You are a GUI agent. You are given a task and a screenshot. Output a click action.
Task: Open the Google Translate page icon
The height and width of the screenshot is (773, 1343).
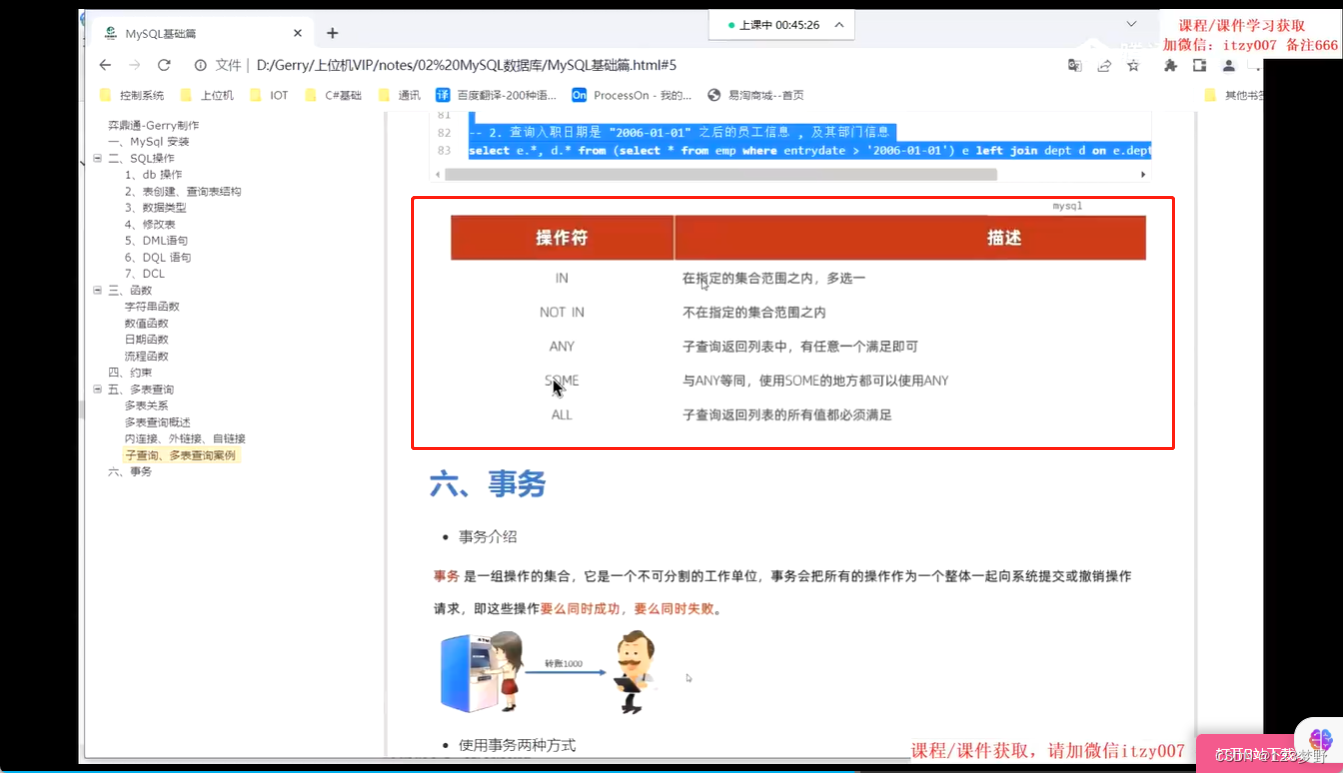[1074, 64]
